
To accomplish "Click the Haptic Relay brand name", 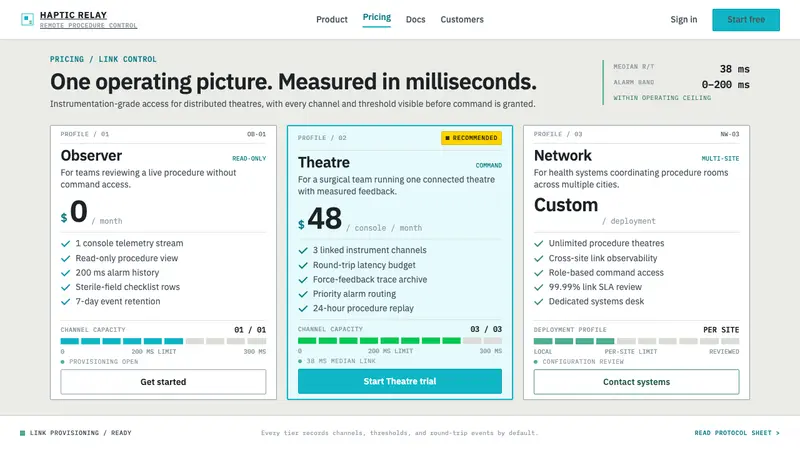I will (x=73, y=15).
